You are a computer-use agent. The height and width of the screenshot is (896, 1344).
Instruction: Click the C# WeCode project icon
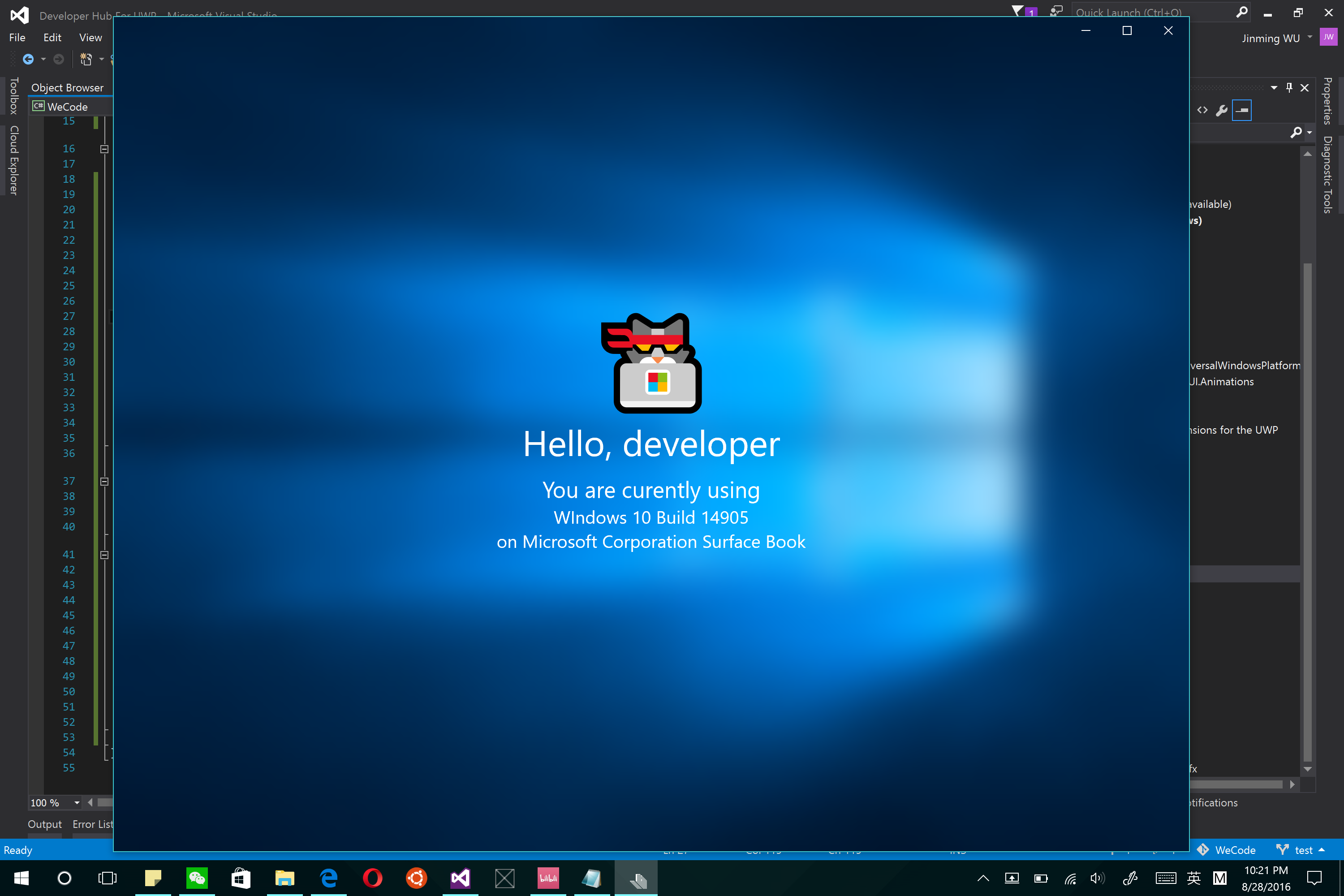[38, 106]
